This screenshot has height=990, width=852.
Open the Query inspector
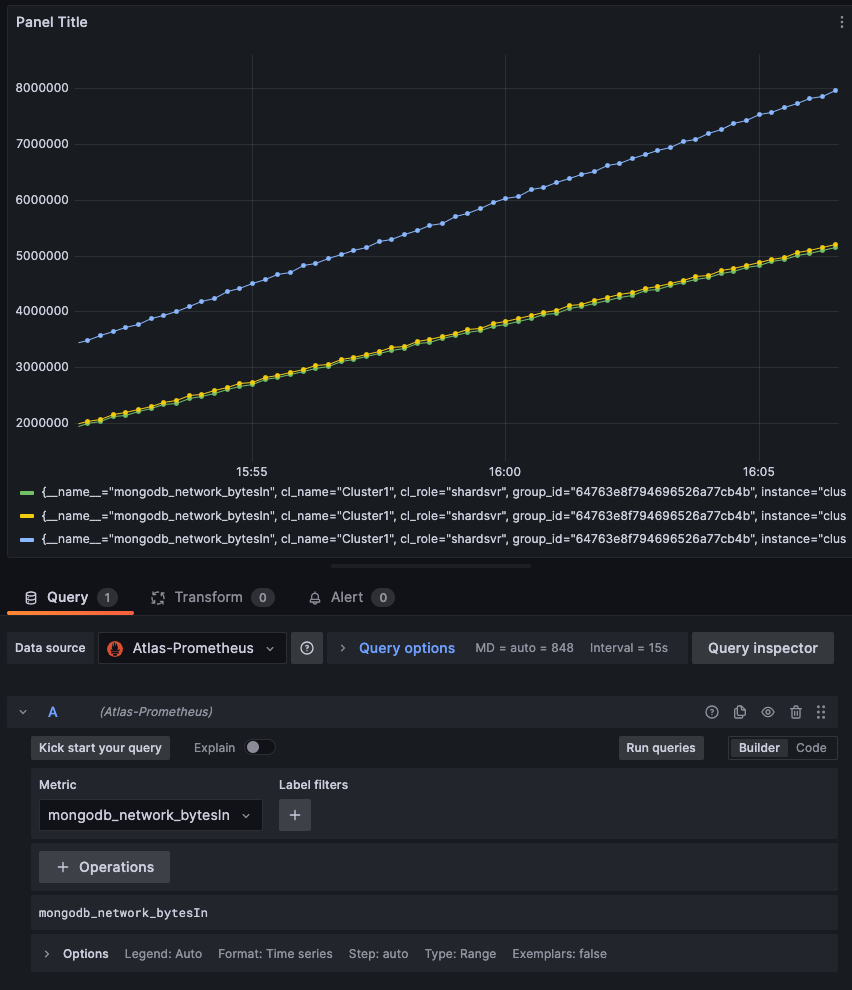(x=762, y=648)
